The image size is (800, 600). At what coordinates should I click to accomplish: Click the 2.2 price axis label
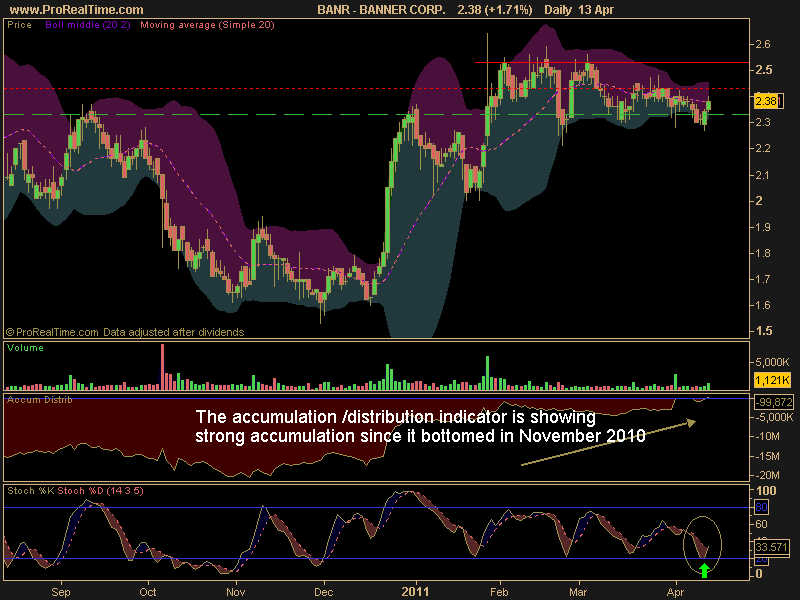tap(763, 148)
